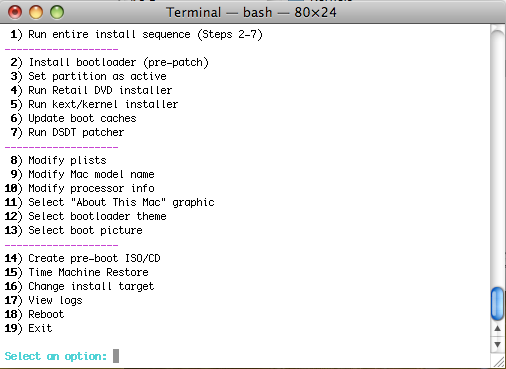
Task: Click the 'Modify plists' option text
Action: tap(67, 160)
